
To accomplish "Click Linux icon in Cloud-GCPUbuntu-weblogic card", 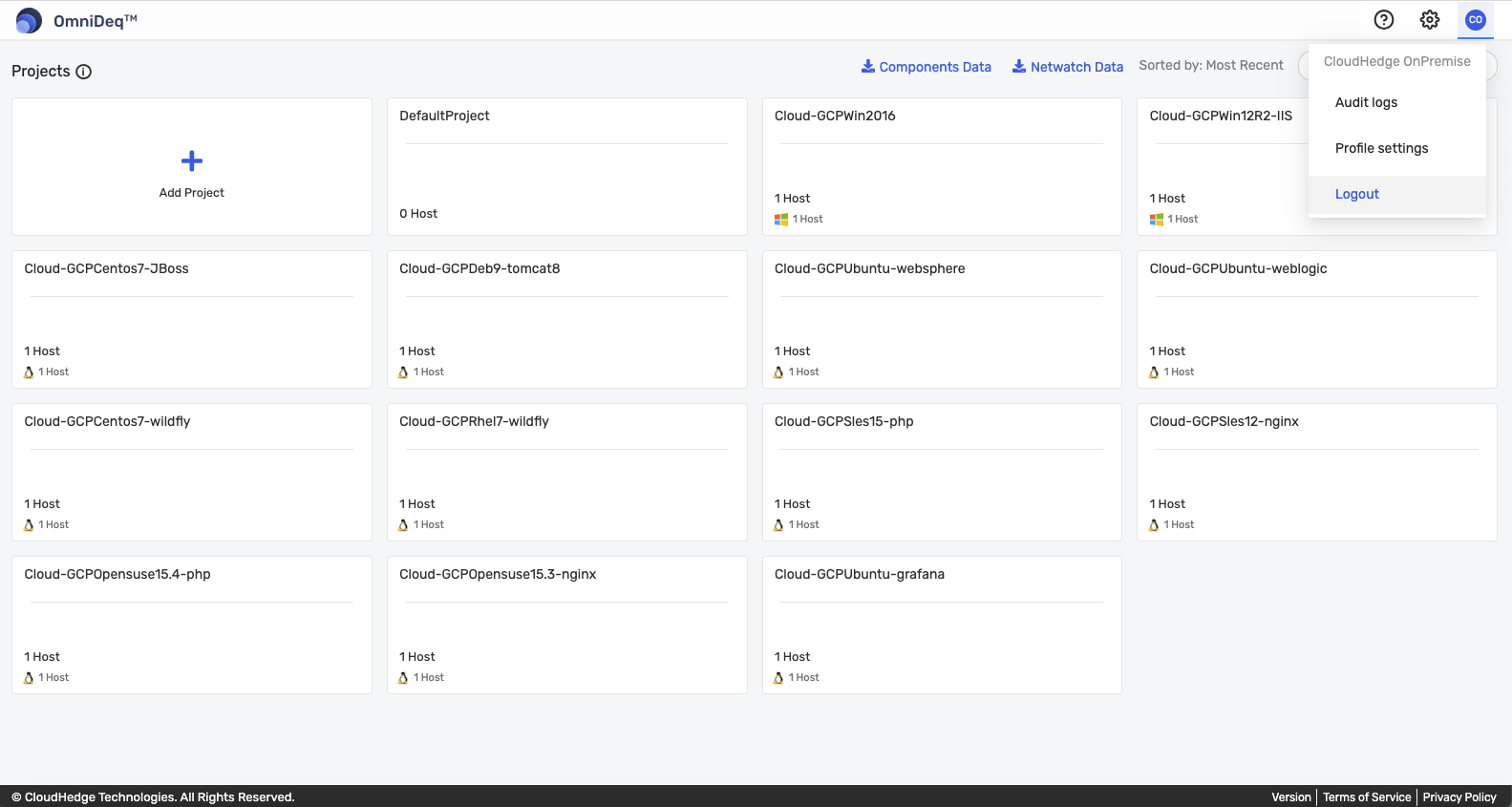I will [x=1154, y=372].
